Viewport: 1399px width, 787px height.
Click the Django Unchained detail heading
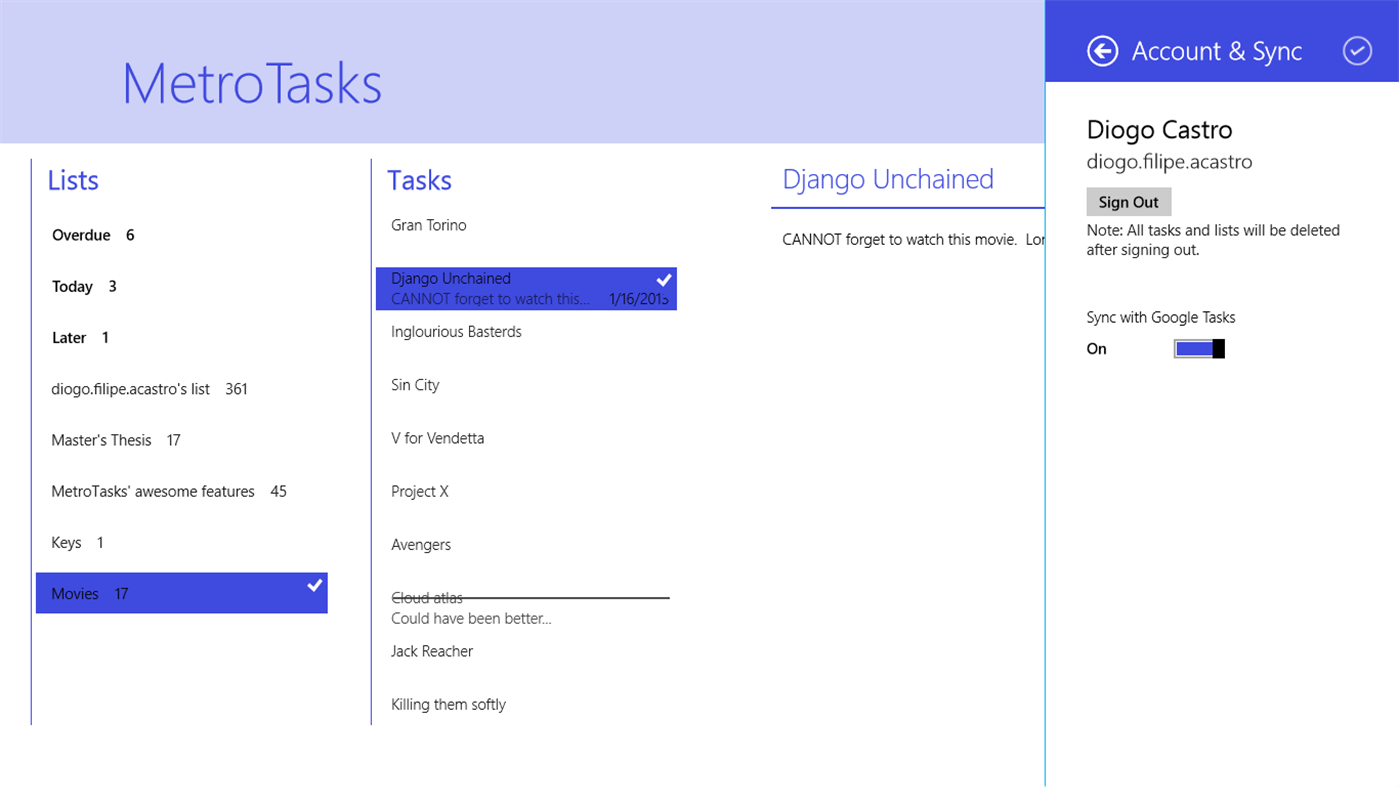tap(887, 178)
